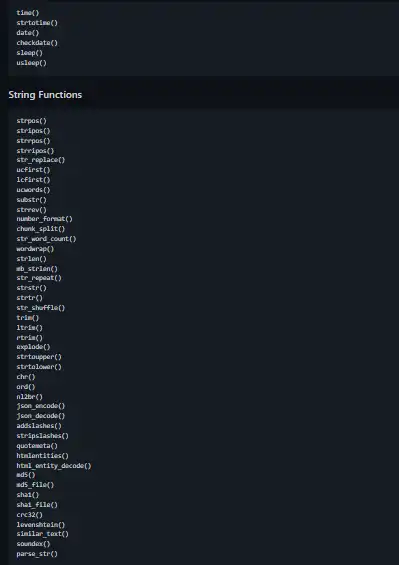Select the ltrim() entry

tap(30, 328)
